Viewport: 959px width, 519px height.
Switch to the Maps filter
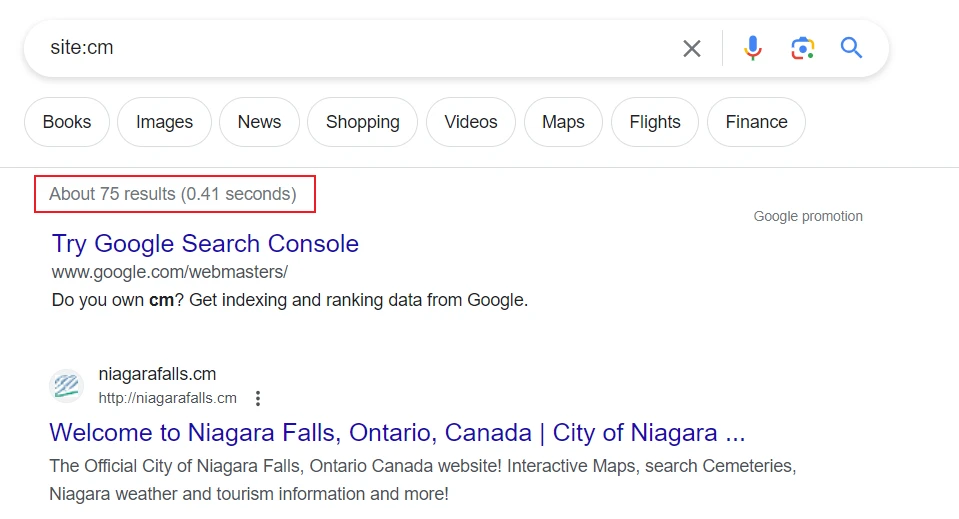(563, 122)
